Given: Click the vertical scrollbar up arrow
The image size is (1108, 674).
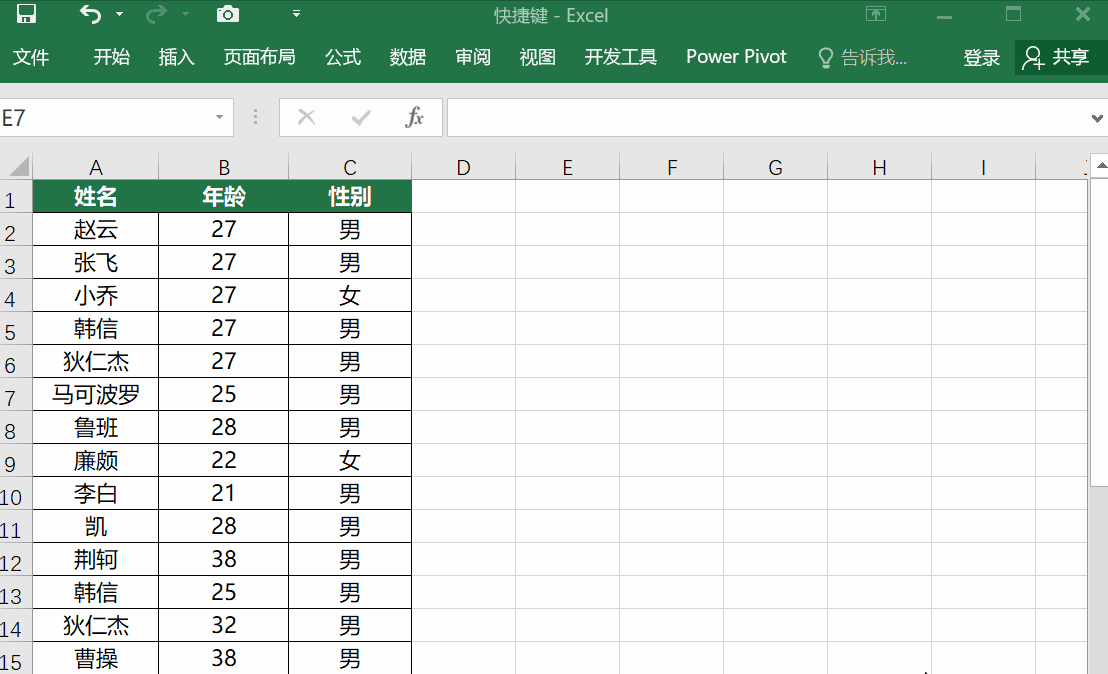Looking at the screenshot, I should point(1100,165).
